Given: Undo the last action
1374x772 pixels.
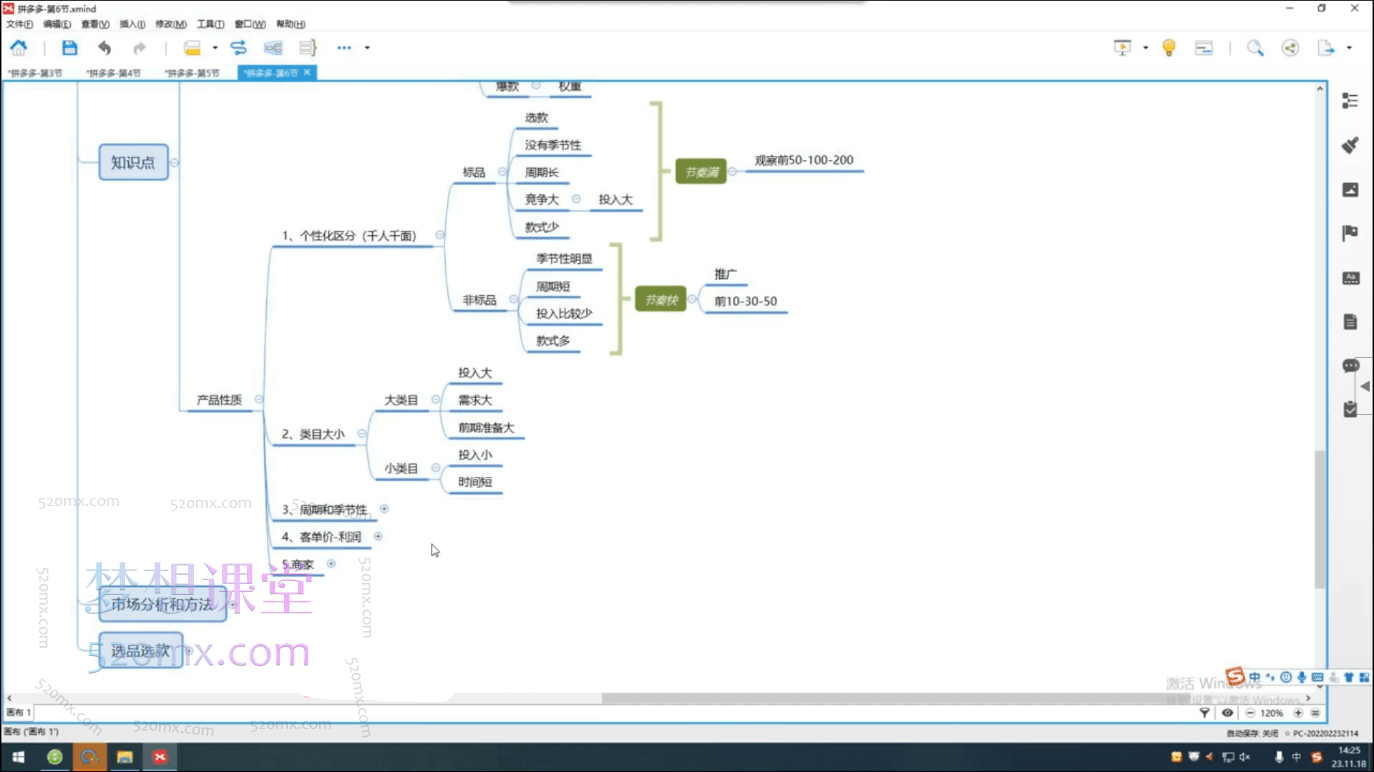Looking at the screenshot, I should (x=104, y=48).
